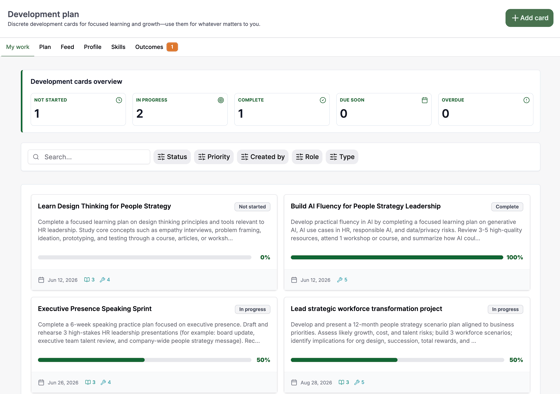Click the workforce transformation progress bar
560x394 pixels.
397,360
